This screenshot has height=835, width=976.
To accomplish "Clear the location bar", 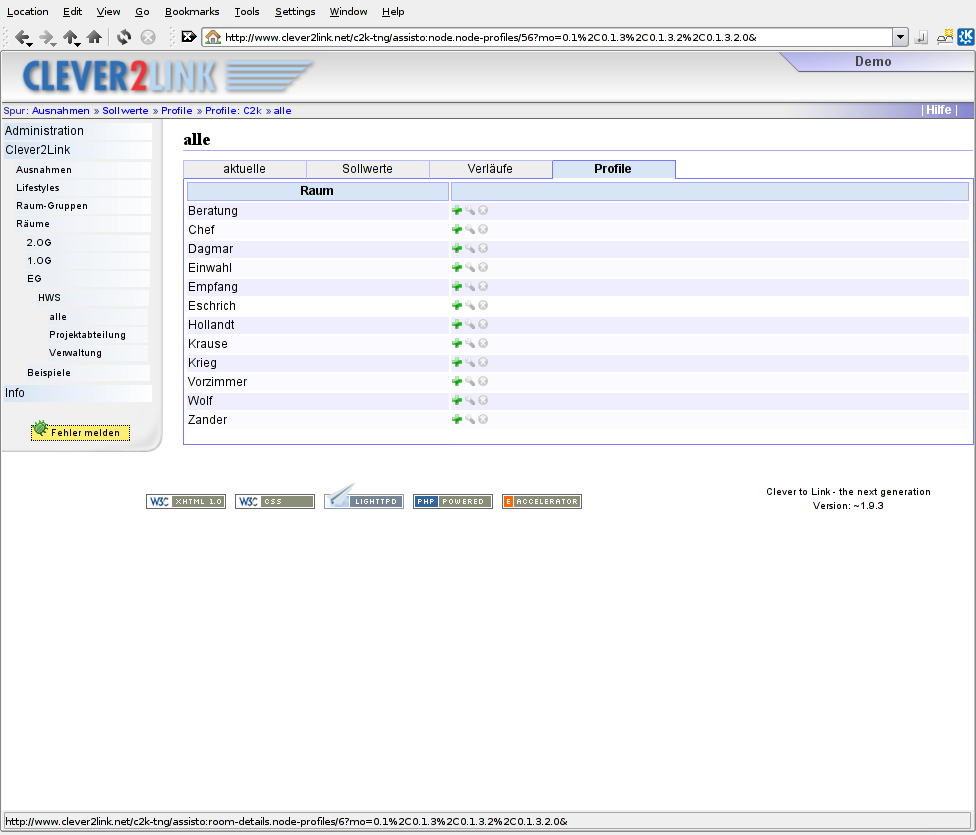I will tap(189, 37).
